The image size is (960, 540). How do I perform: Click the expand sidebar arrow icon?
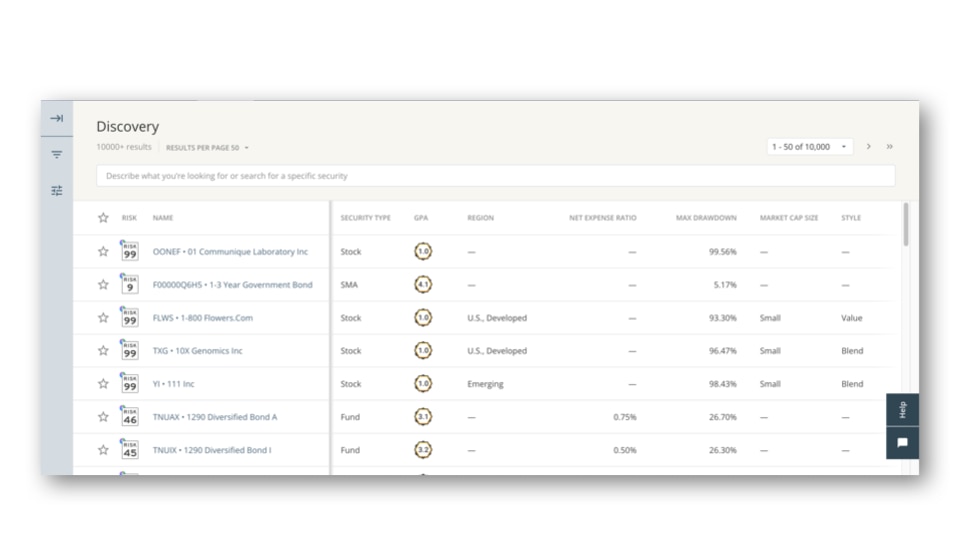click(x=57, y=118)
